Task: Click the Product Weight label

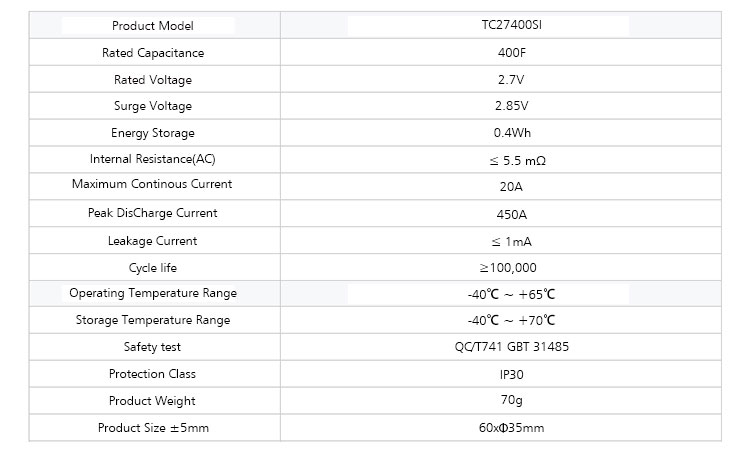Action: click(x=152, y=401)
